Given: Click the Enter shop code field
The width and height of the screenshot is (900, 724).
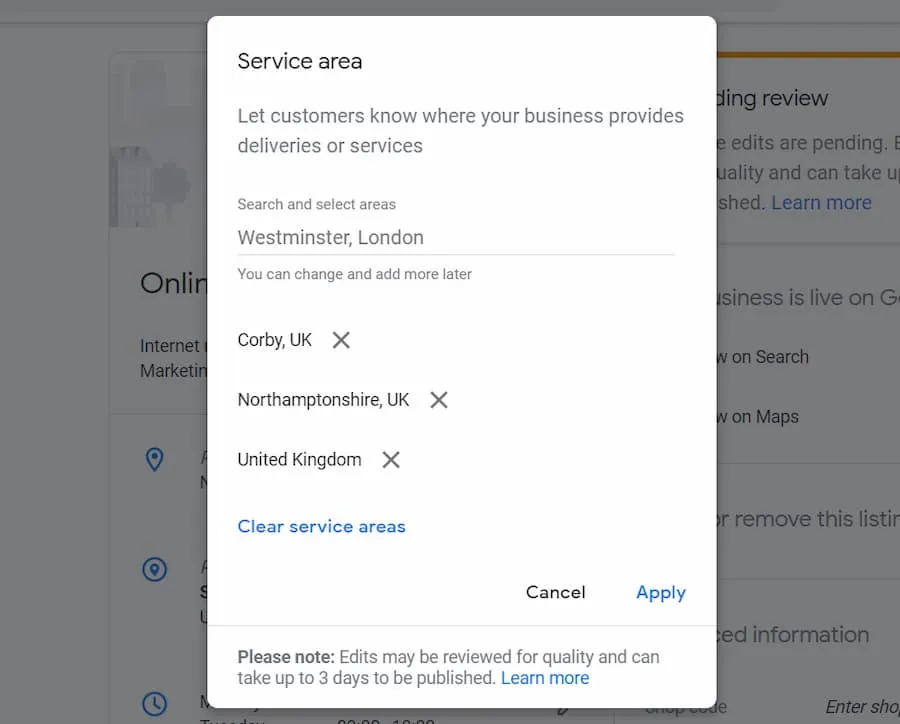Looking at the screenshot, I should pos(861,707).
